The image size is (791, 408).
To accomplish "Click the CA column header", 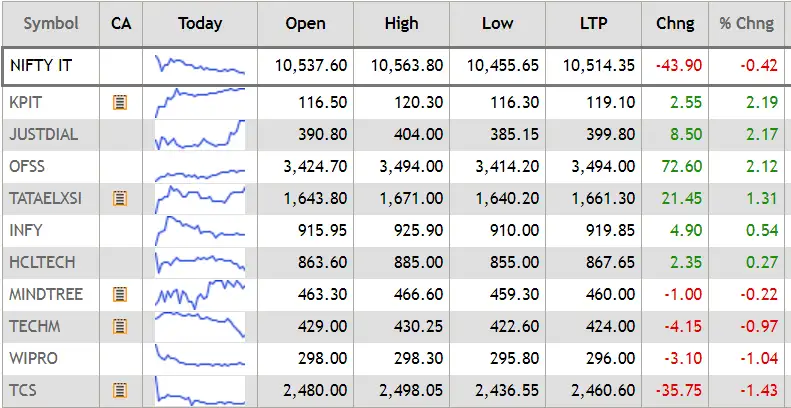I will pyautogui.click(x=121, y=23).
